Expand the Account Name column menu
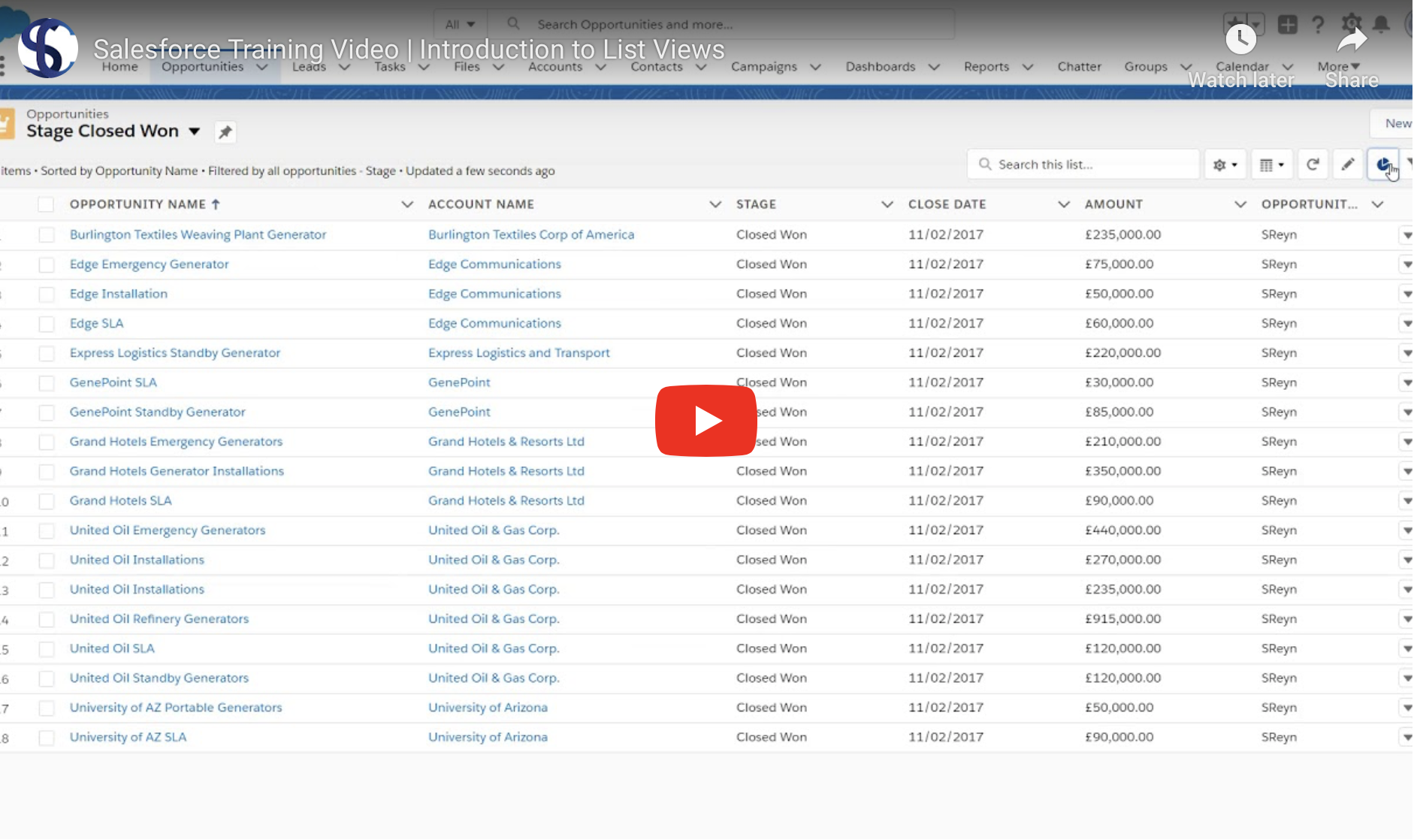1414x840 pixels. coord(715,204)
